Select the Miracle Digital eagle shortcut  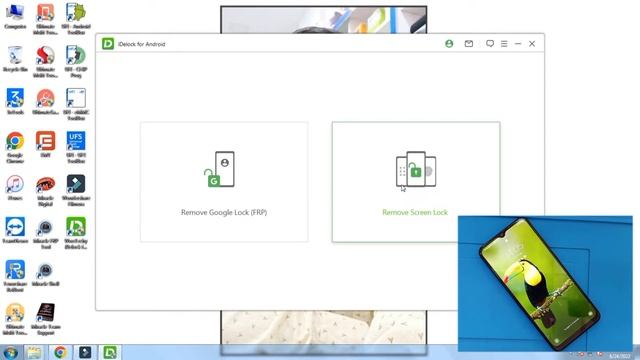coord(45,191)
